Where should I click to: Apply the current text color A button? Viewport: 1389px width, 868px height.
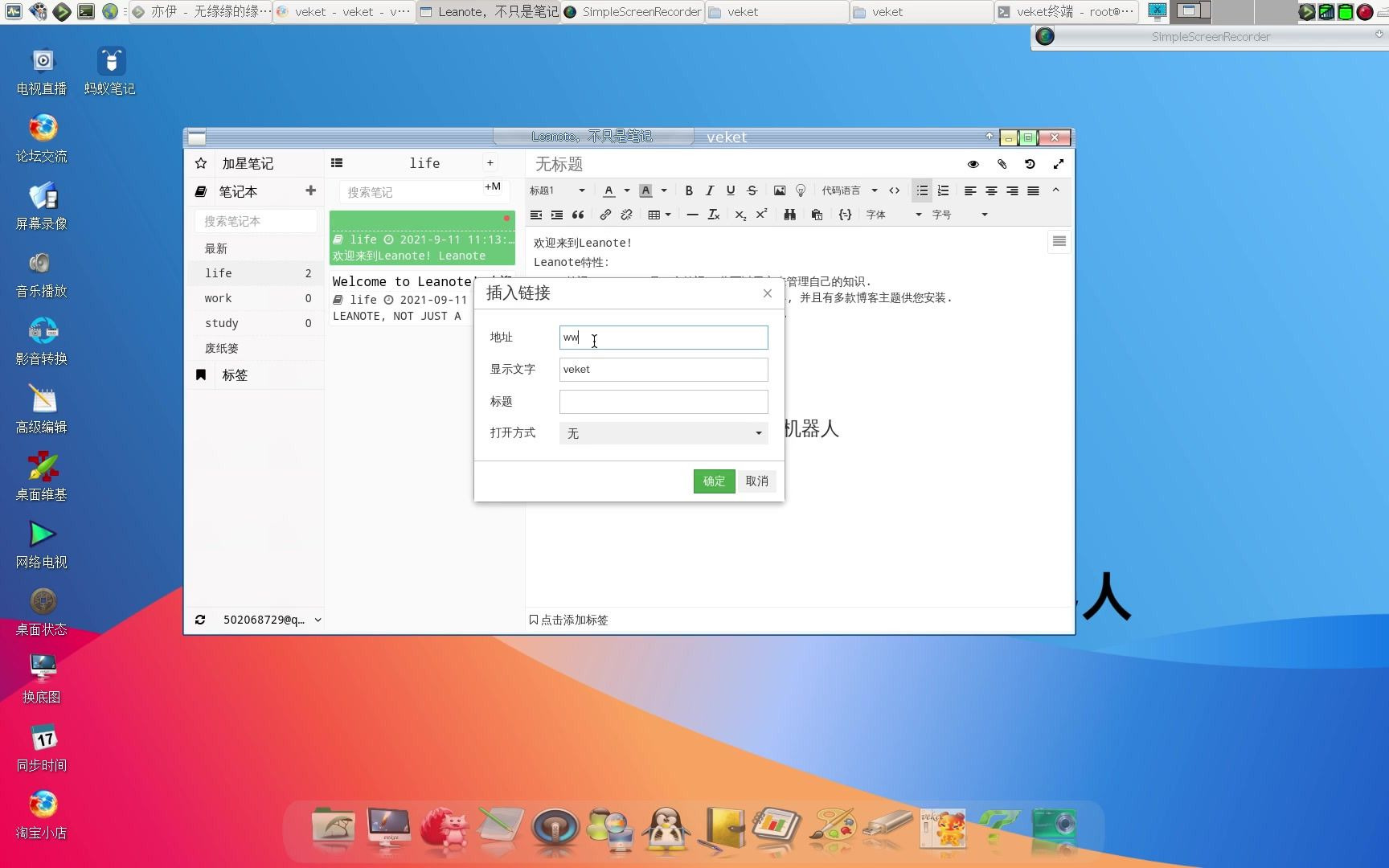click(609, 190)
